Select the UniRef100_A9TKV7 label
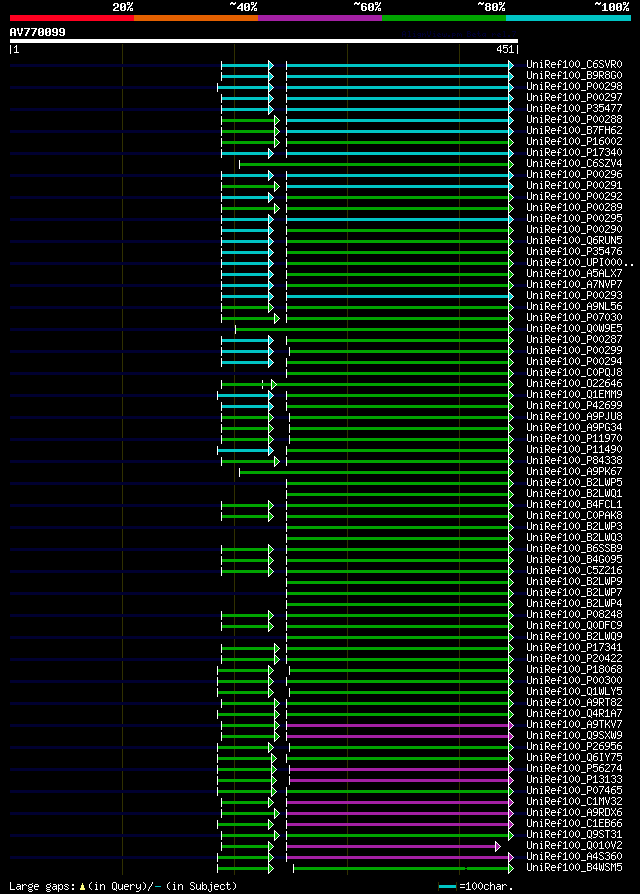Image resolution: width=640 pixels, height=894 pixels. tap(574, 725)
